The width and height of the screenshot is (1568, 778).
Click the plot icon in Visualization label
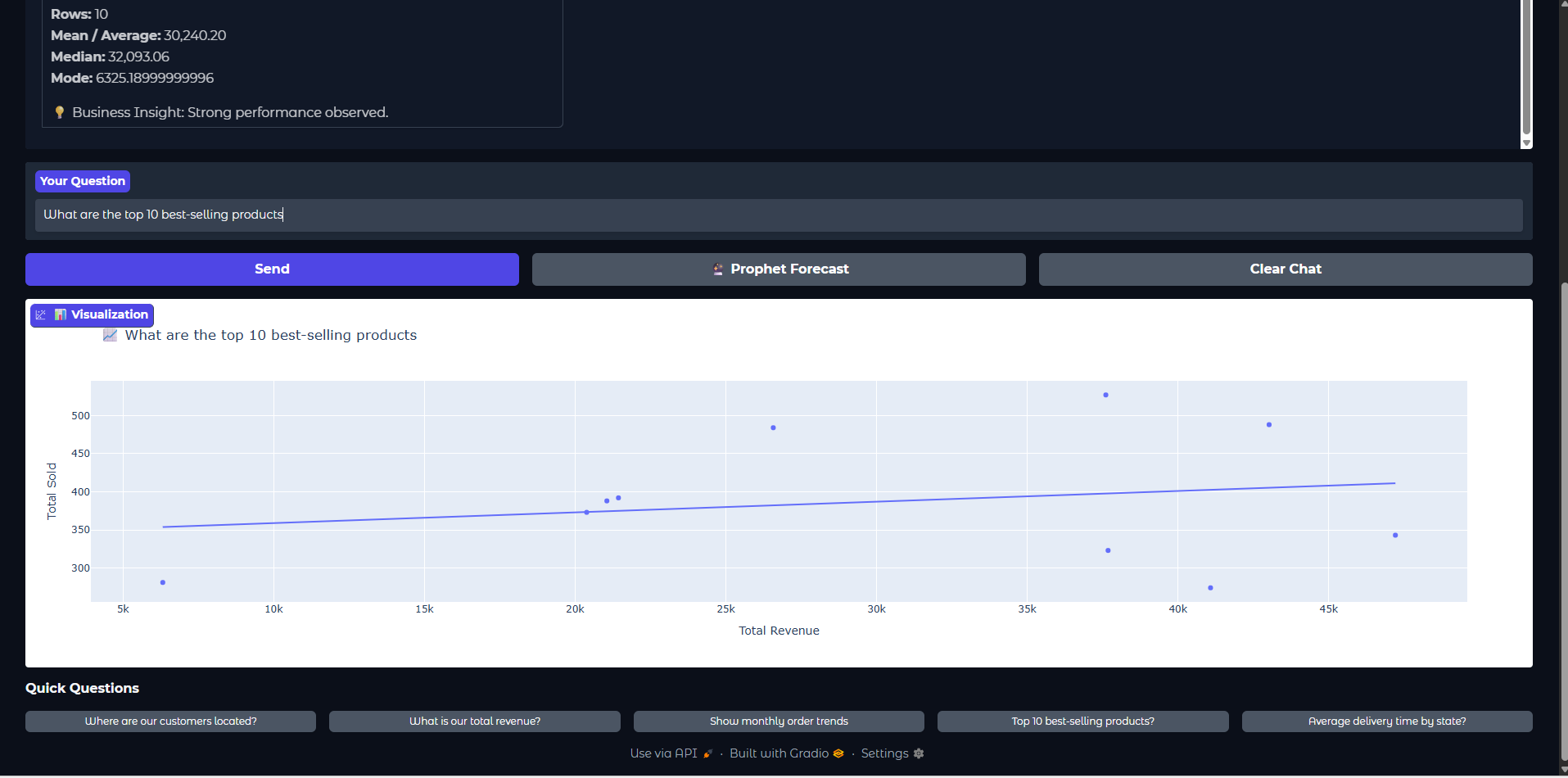pos(41,315)
